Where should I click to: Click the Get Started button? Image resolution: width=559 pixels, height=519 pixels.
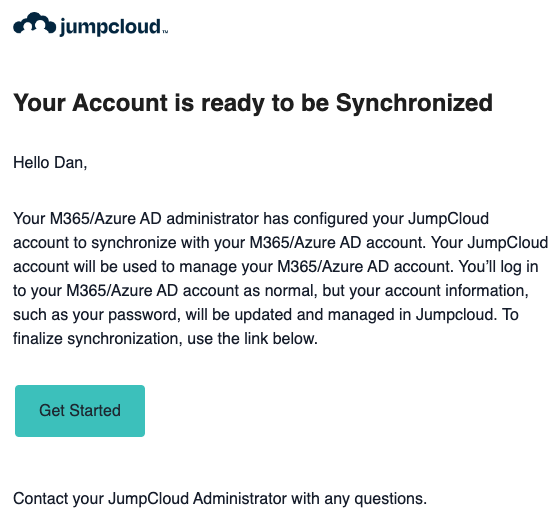pyautogui.click(x=80, y=411)
